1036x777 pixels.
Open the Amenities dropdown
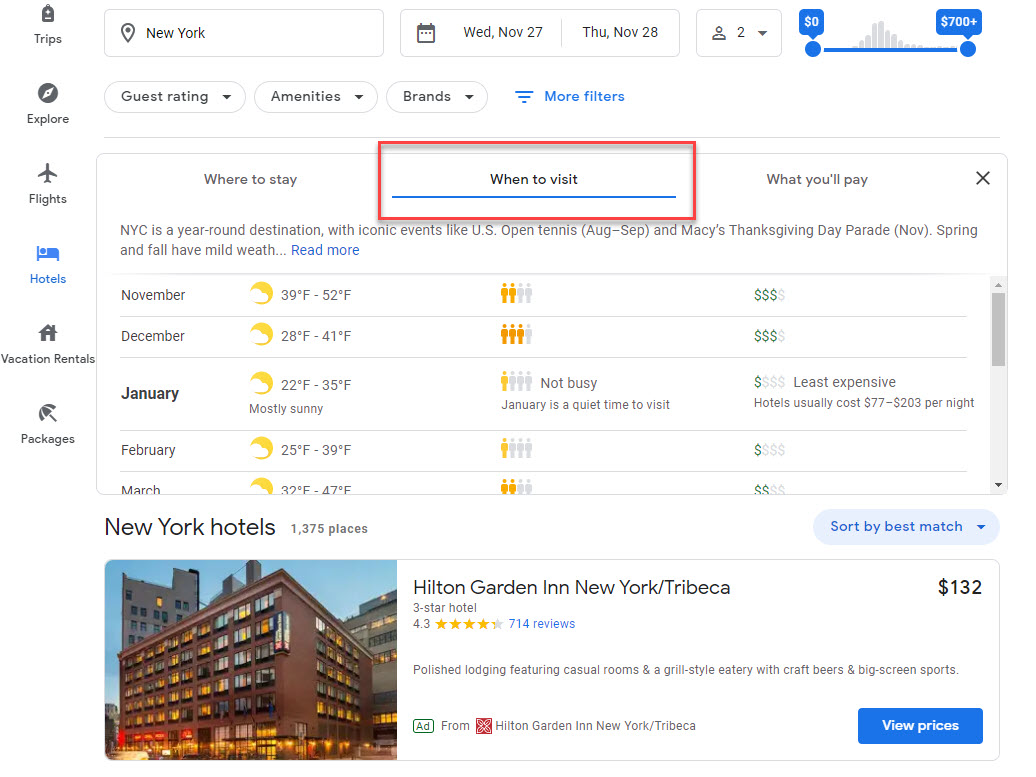pyautogui.click(x=315, y=97)
